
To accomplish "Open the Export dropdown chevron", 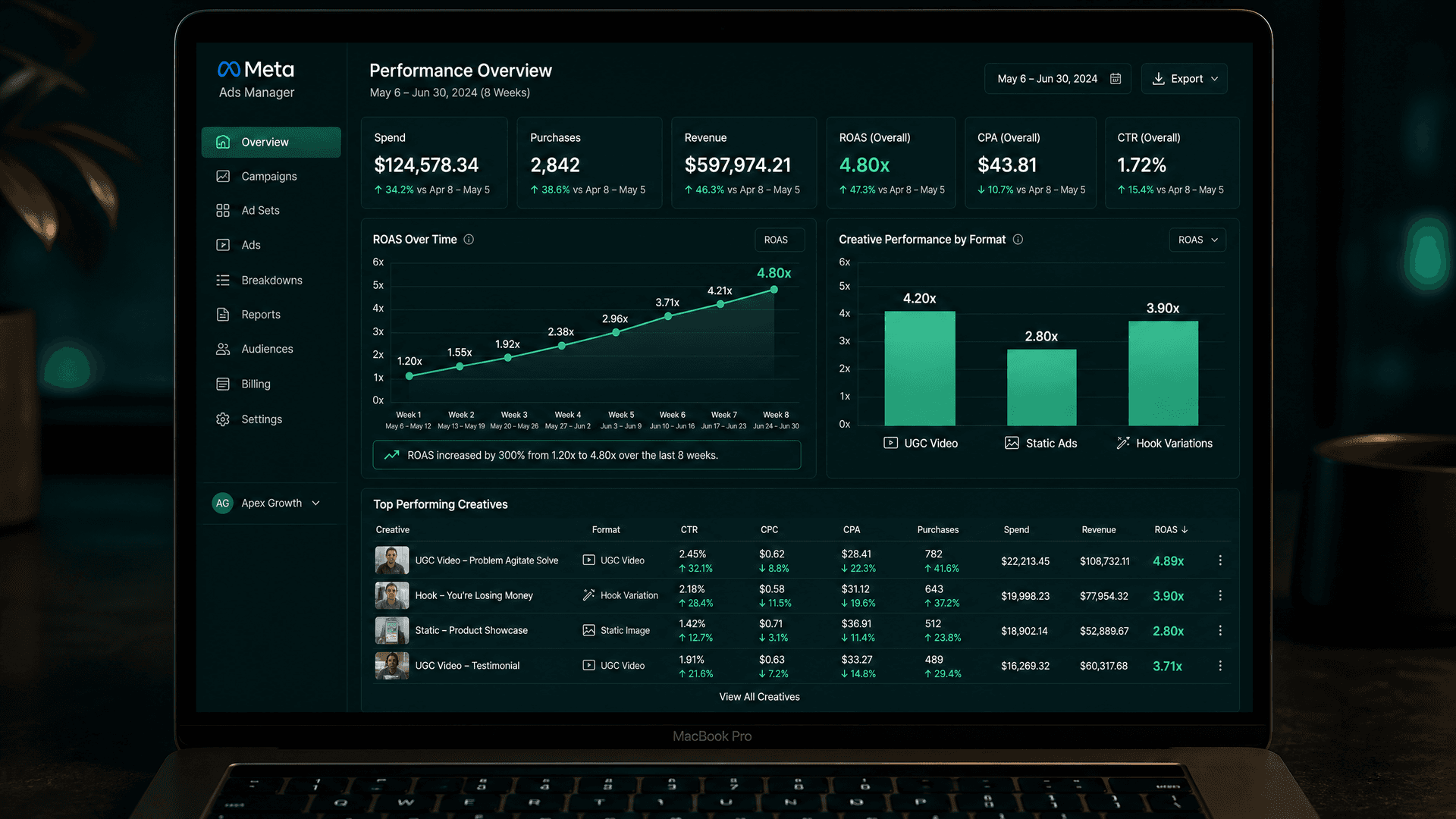I will click(1214, 79).
